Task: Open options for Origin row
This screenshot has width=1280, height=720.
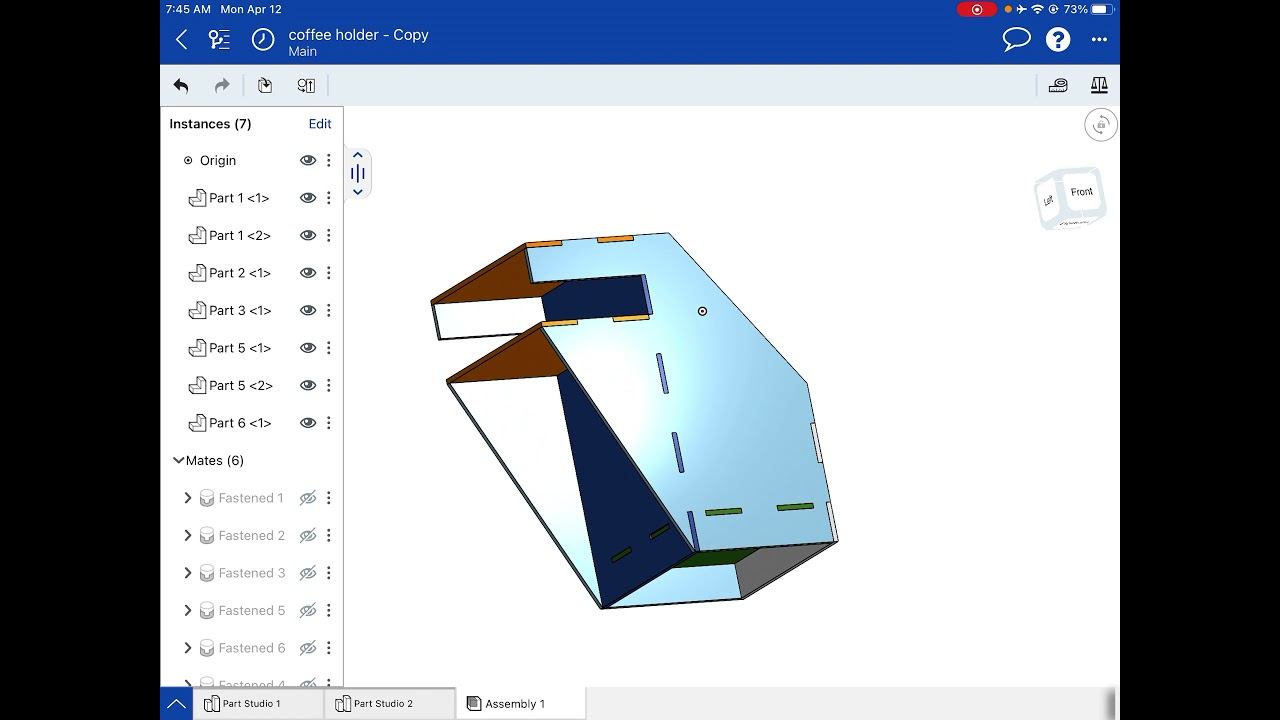Action: (328, 160)
